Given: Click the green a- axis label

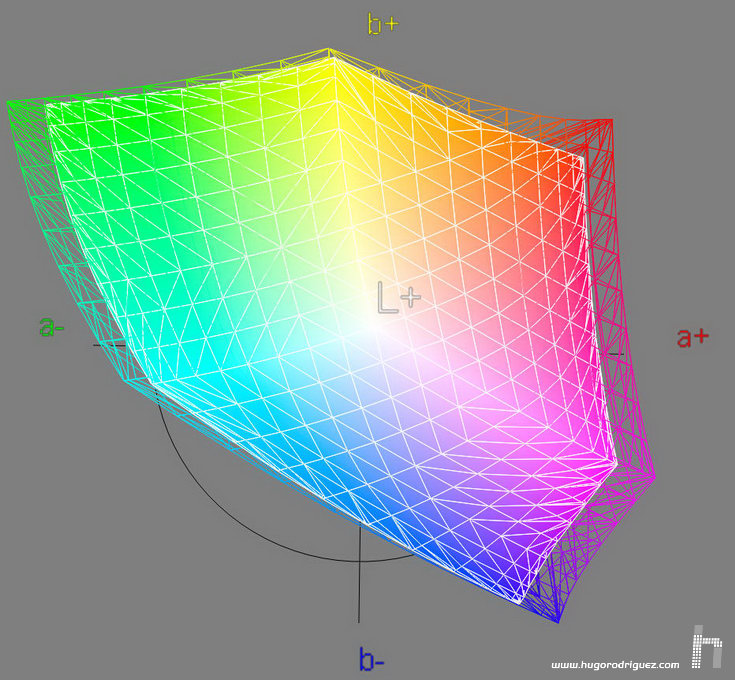Looking at the screenshot, I should tap(52, 327).
